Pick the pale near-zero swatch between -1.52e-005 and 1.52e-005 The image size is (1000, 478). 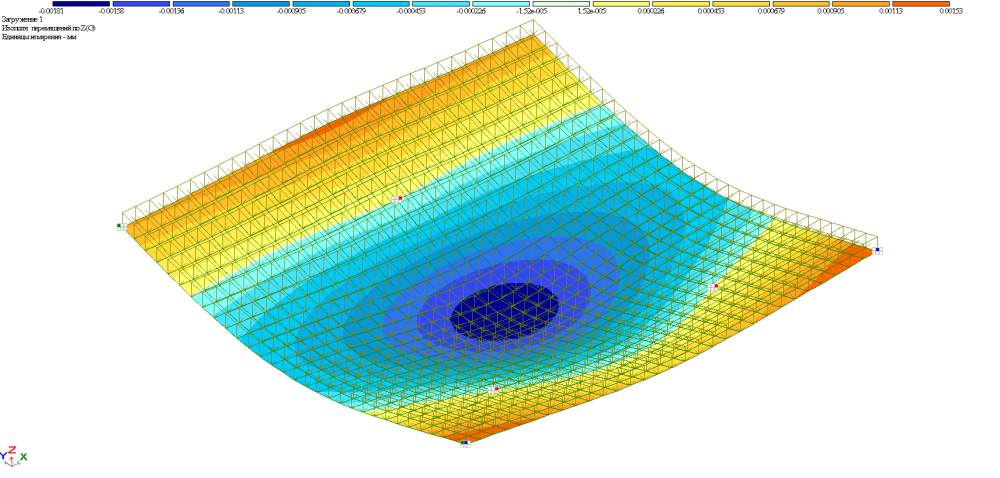561,3
